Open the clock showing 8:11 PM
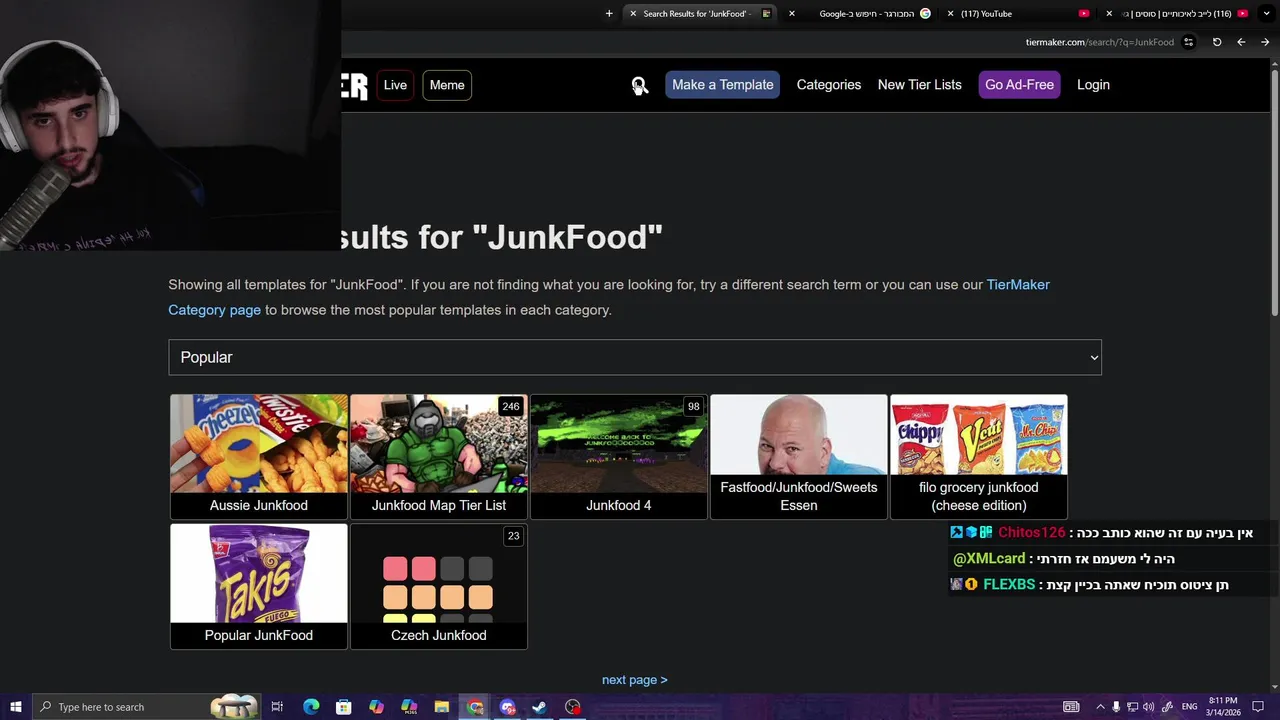 [x=1223, y=706]
